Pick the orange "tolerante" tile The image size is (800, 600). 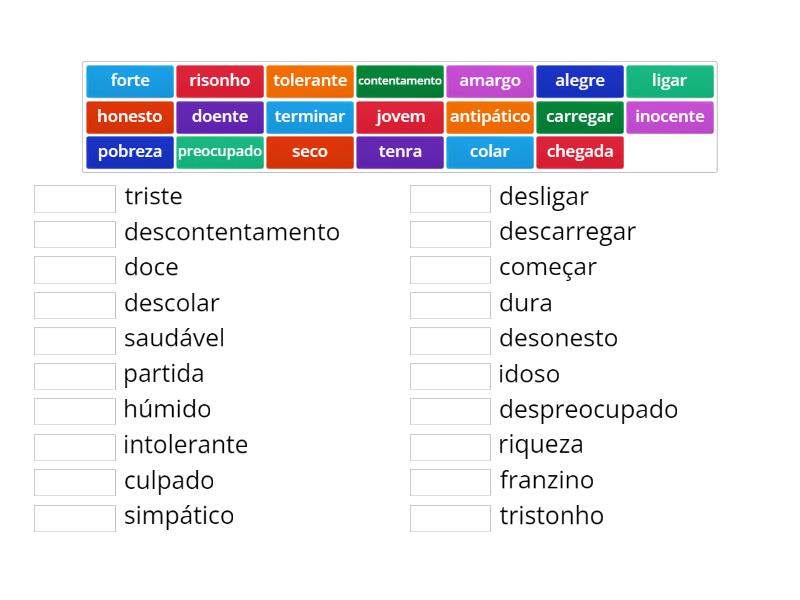[x=310, y=81]
